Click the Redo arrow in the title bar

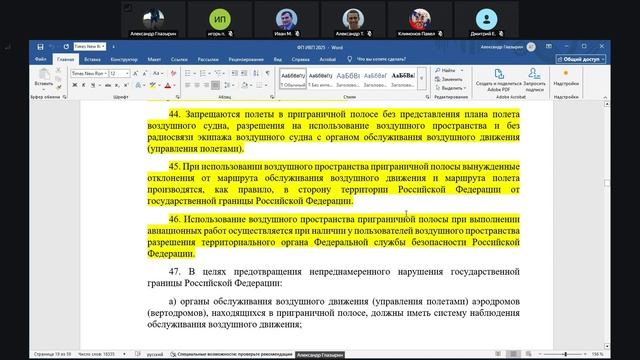[66, 47]
